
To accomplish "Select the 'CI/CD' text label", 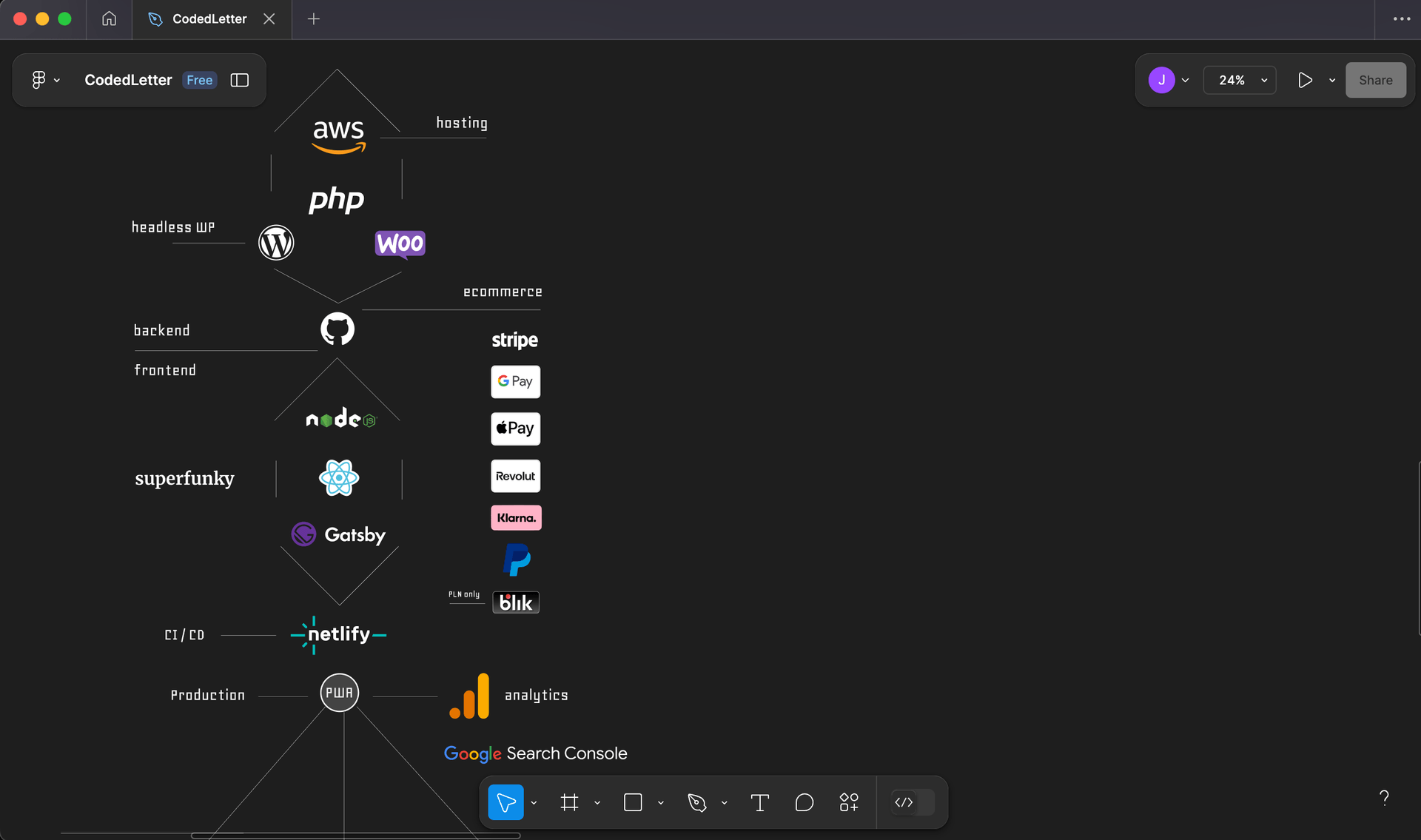I will click(x=184, y=635).
